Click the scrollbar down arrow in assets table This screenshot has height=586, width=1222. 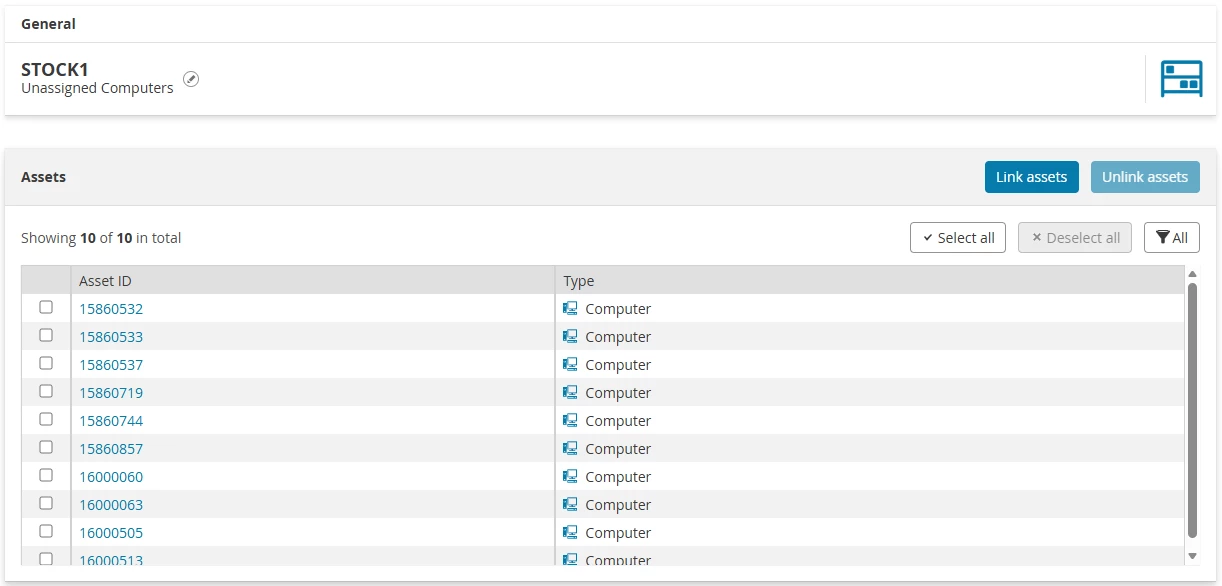point(1192,555)
